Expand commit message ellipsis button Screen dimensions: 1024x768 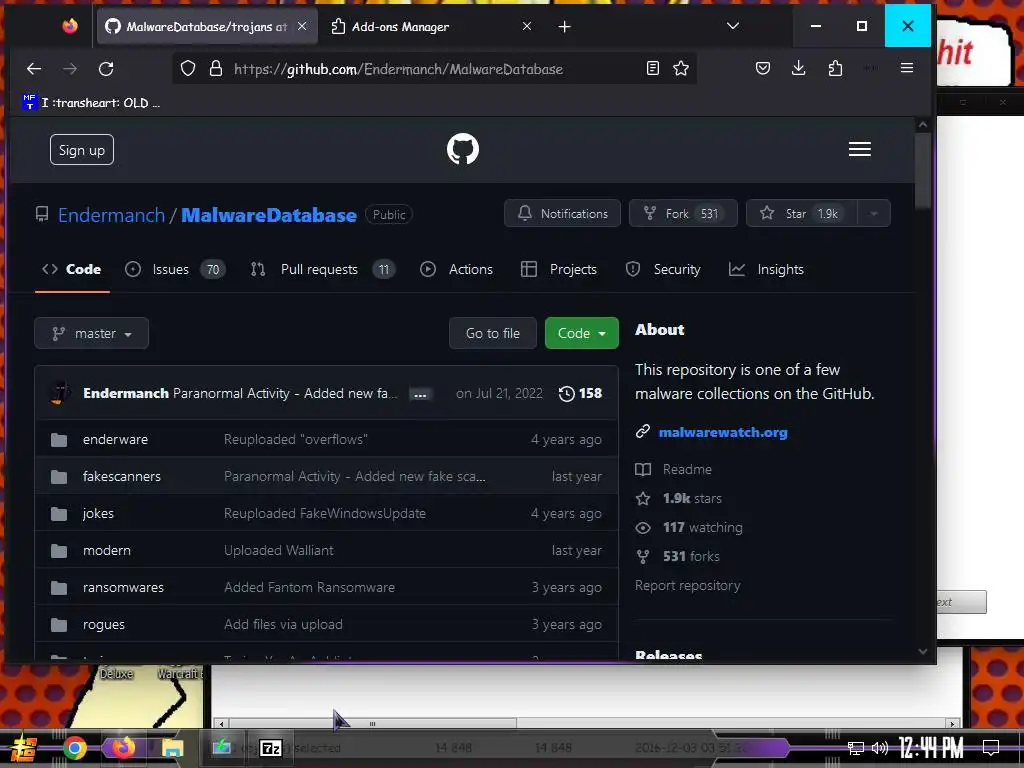[420, 394]
